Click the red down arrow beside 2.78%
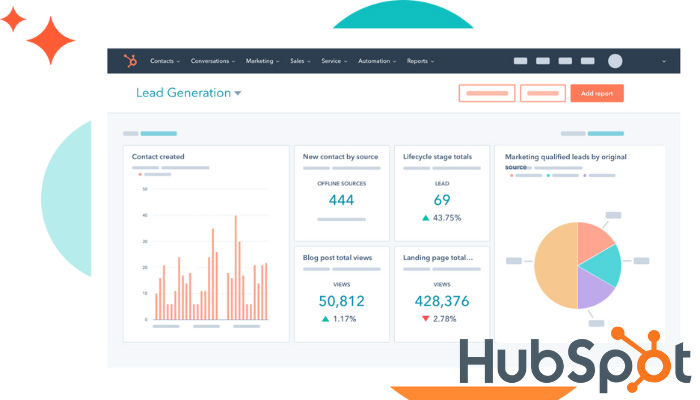Image resolution: width=700 pixels, height=400 pixels. point(425,319)
